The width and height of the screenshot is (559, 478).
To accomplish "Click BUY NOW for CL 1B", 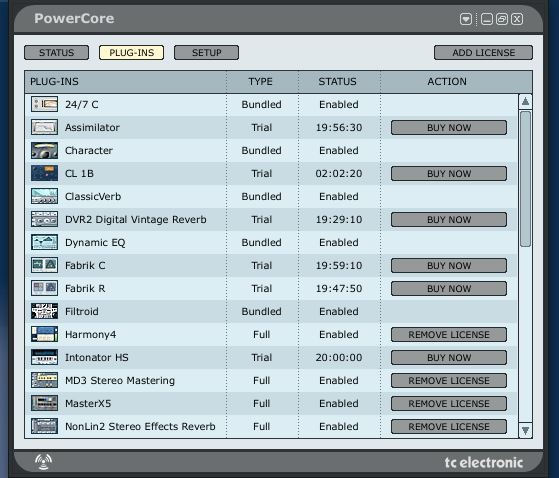I will [449, 174].
